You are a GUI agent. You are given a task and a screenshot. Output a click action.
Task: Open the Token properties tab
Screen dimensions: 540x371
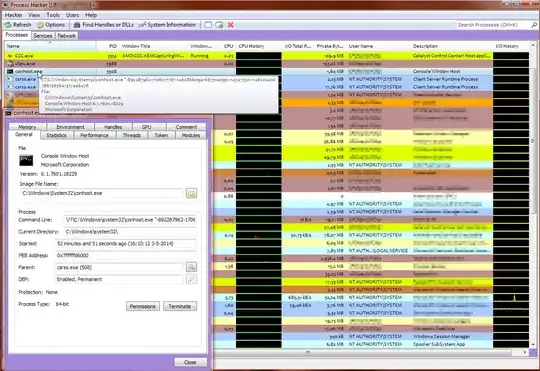[161, 135]
